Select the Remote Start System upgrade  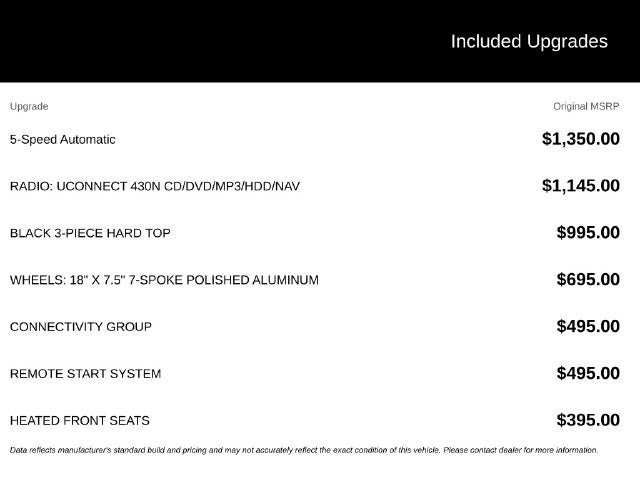tap(85, 373)
